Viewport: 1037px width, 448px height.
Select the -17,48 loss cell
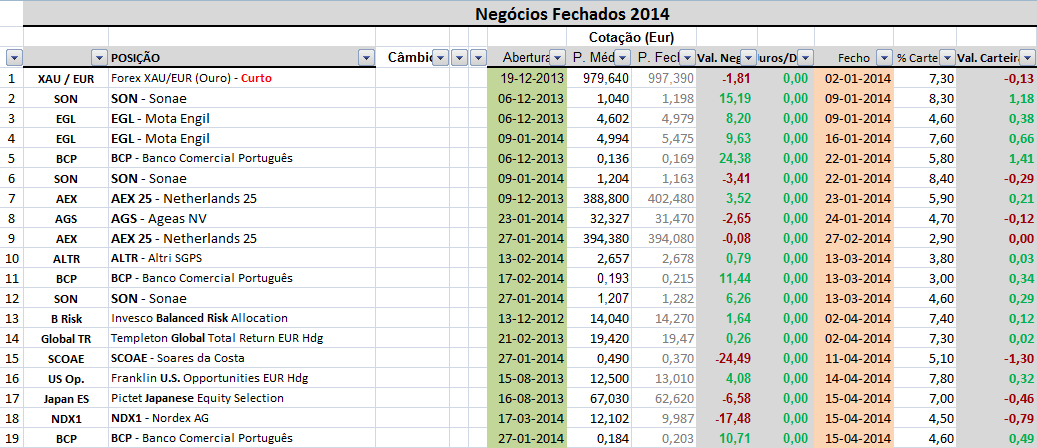pyautogui.click(x=727, y=418)
